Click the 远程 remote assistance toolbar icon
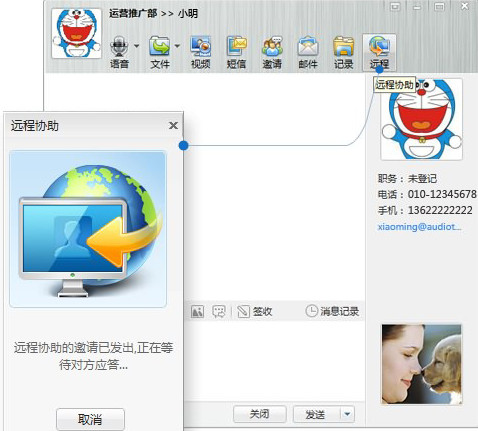Viewport: 478px width, 431px height. tap(379, 52)
